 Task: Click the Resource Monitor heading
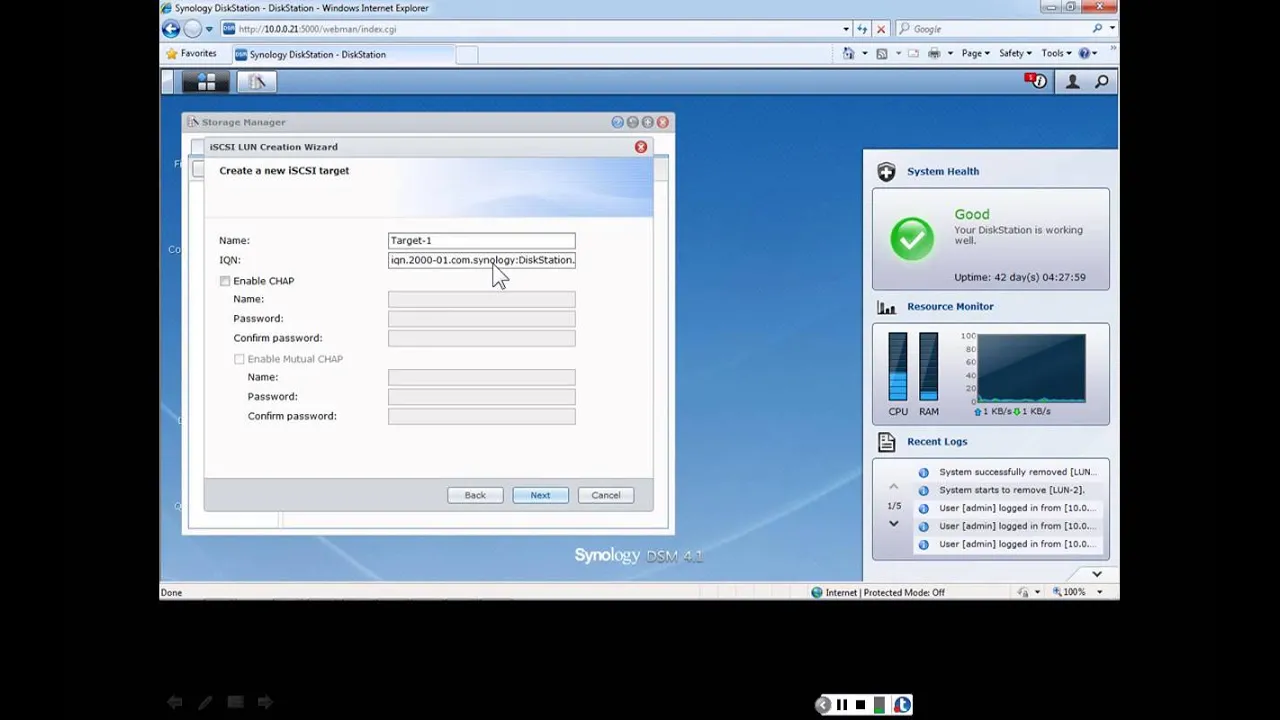[950, 307]
